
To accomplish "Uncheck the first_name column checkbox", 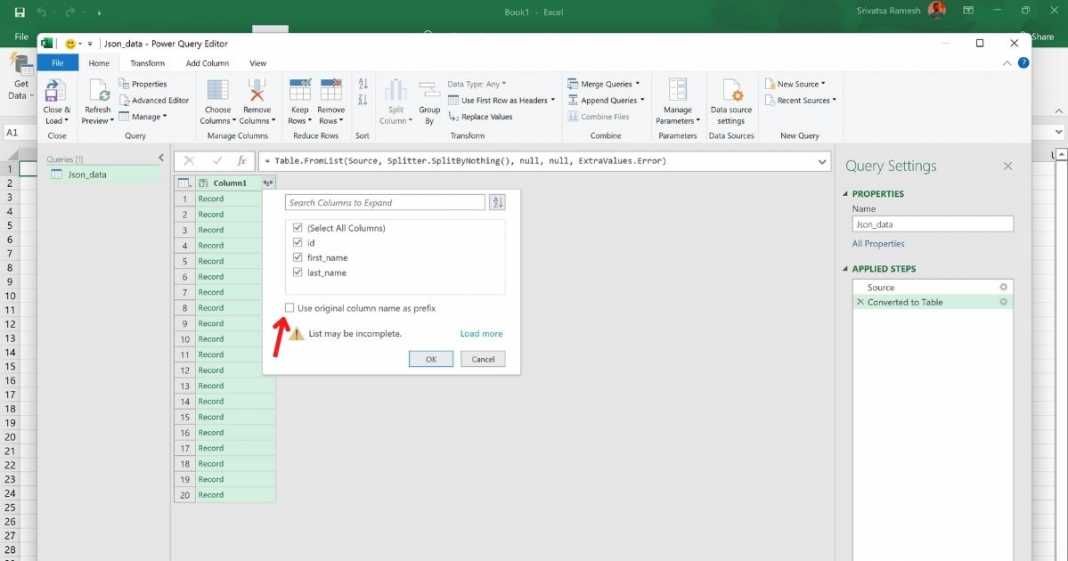I will tap(297, 257).
